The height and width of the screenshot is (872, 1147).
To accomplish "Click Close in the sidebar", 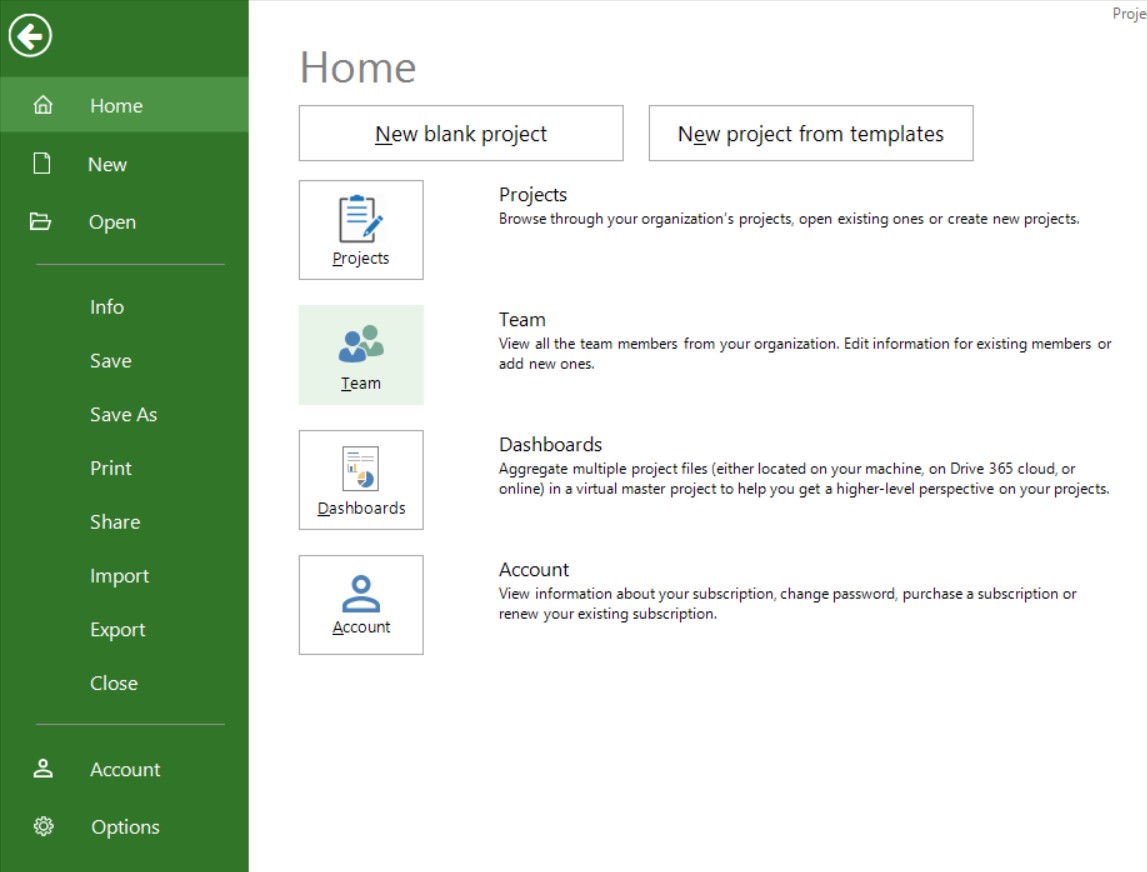I will point(114,682).
